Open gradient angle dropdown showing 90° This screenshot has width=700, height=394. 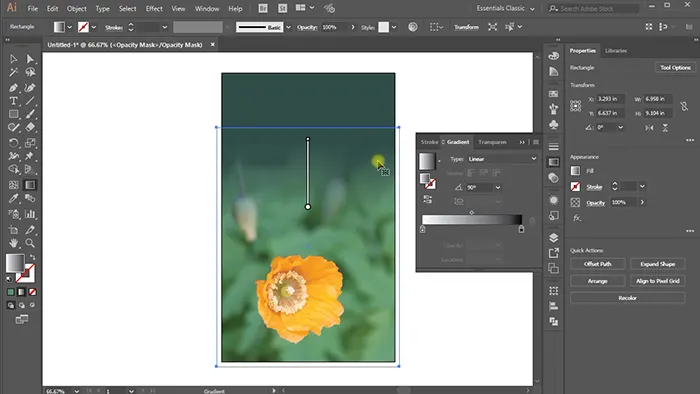[x=498, y=187]
